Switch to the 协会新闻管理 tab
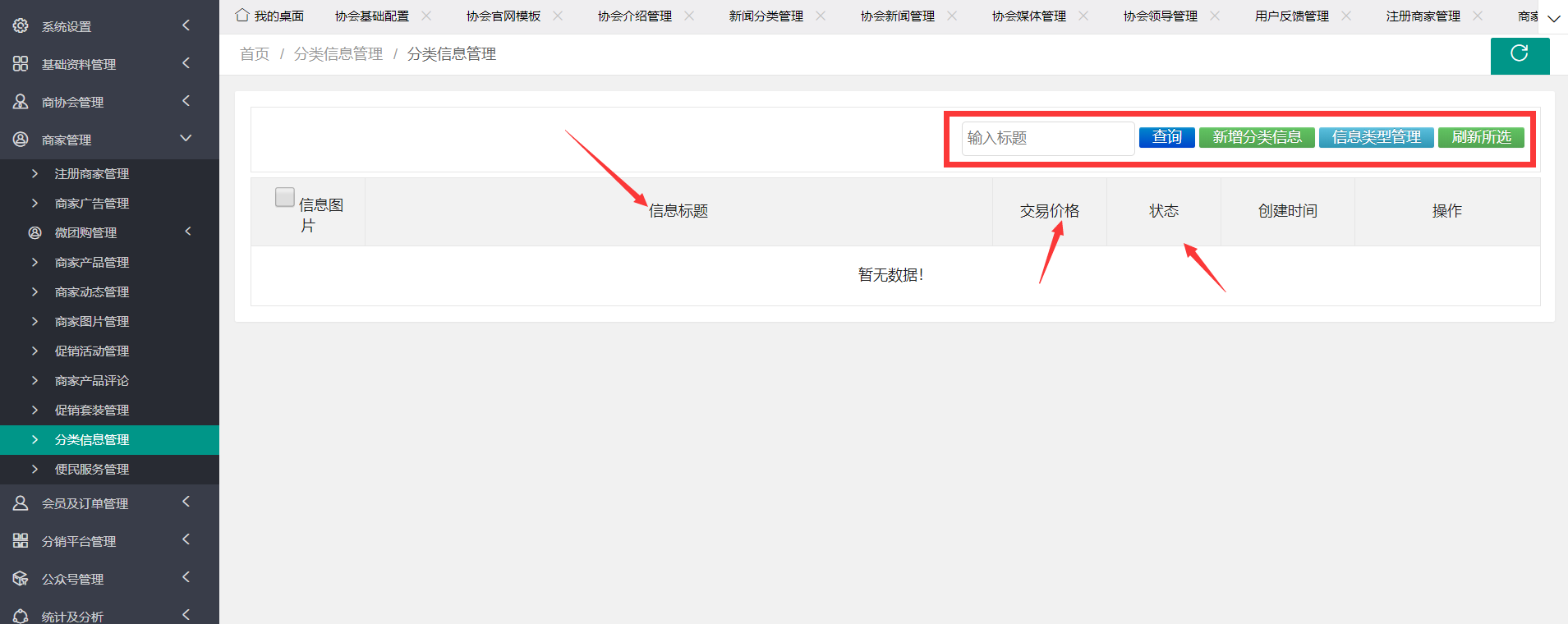Viewport: 1568px width, 624px height. (x=897, y=16)
